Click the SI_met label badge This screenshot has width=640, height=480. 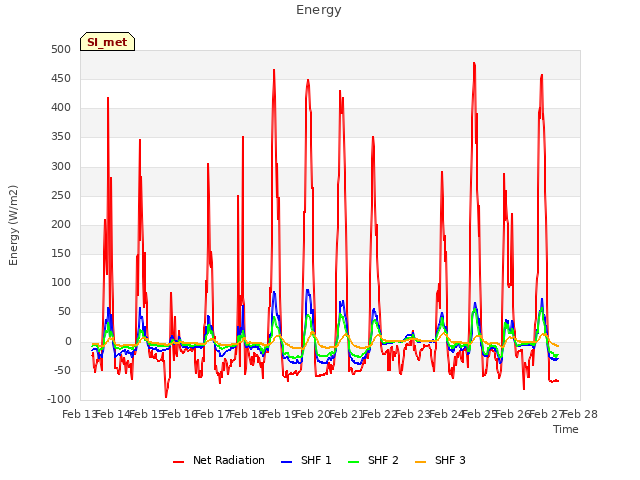pyautogui.click(x=107, y=42)
